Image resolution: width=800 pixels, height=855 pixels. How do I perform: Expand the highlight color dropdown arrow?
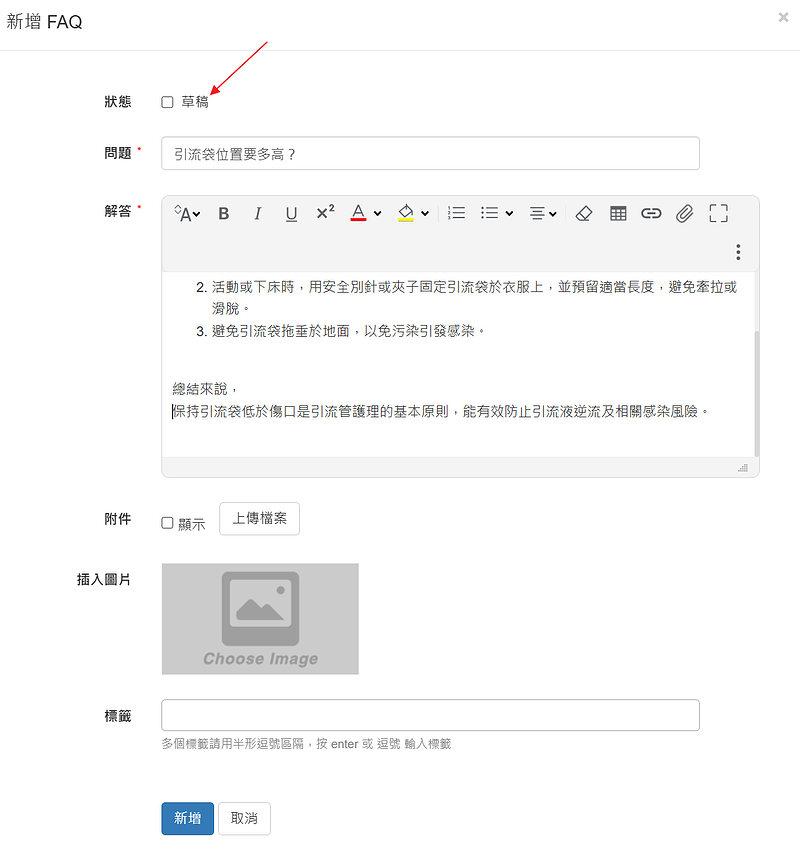point(425,213)
